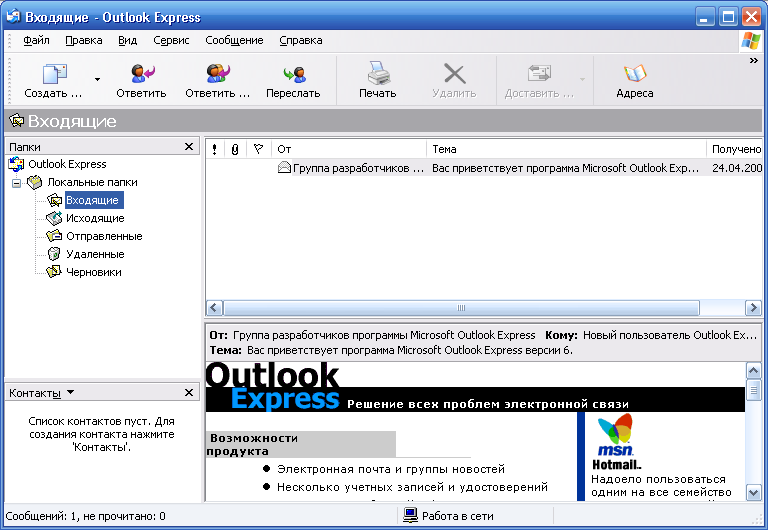Select the Отправленные folder
The image size is (768, 530).
tap(104, 236)
